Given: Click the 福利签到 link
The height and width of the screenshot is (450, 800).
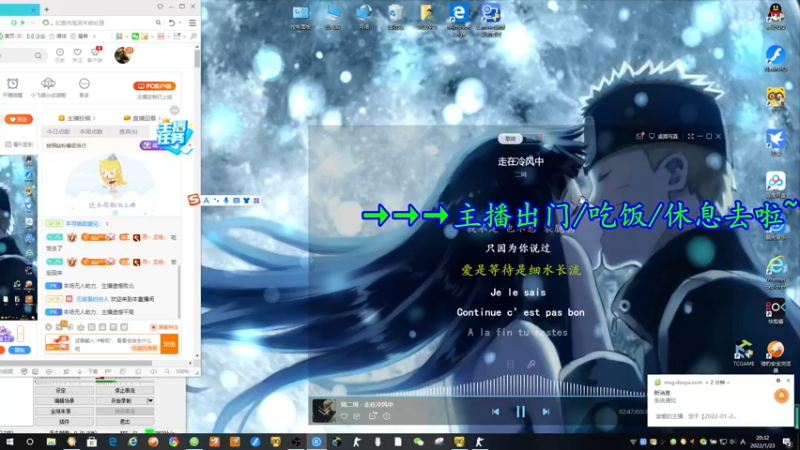Looking at the screenshot, I should tap(19, 144).
